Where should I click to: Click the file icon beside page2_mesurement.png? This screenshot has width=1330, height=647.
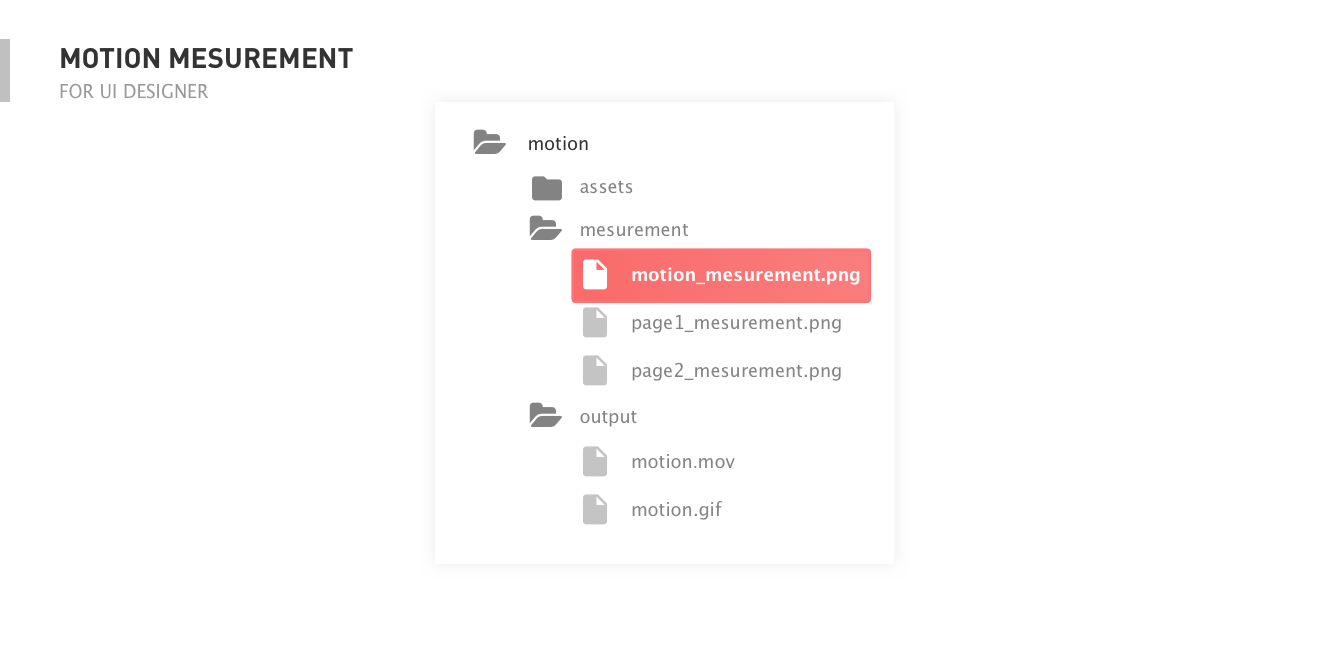pyautogui.click(x=595, y=370)
